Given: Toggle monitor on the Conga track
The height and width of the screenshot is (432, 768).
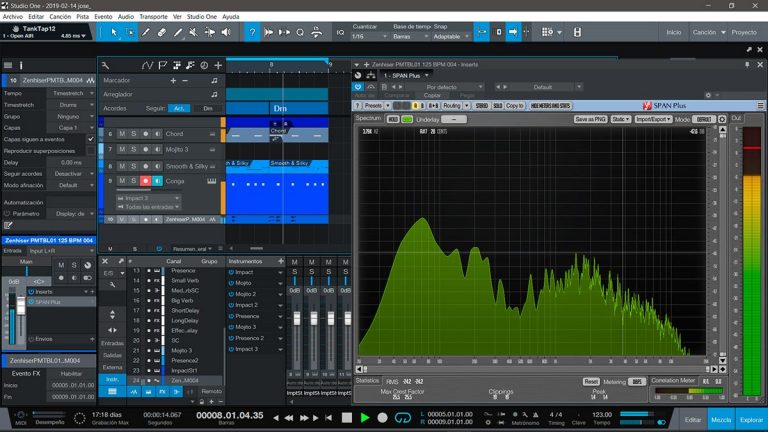Looking at the screenshot, I should coord(157,181).
